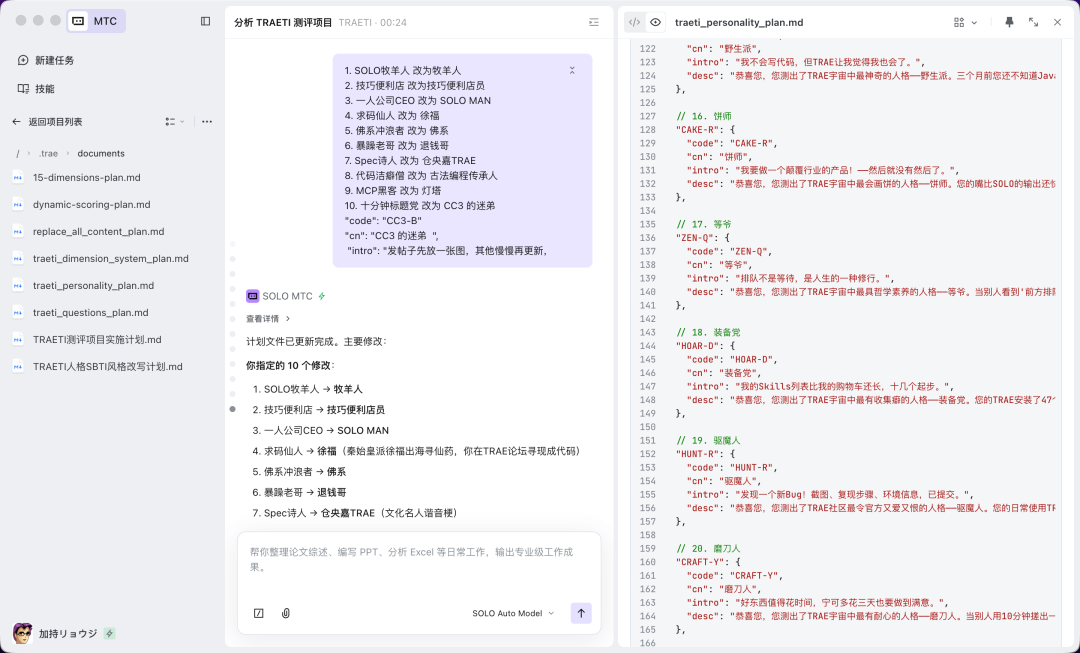Click inside the chat message input field
Screen dimensions: 1080x653
[420, 560]
